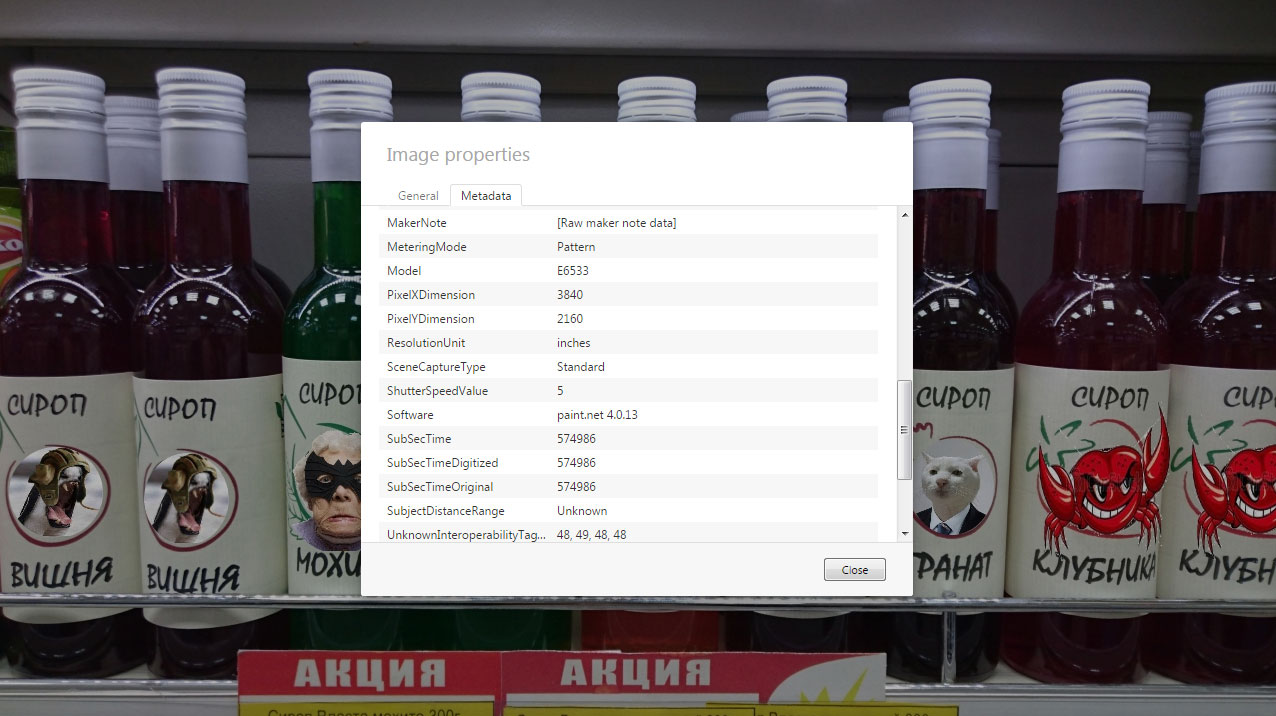1276x716 pixels.
Task: Click the 'inches' resolution unit value
Action: 574,343
